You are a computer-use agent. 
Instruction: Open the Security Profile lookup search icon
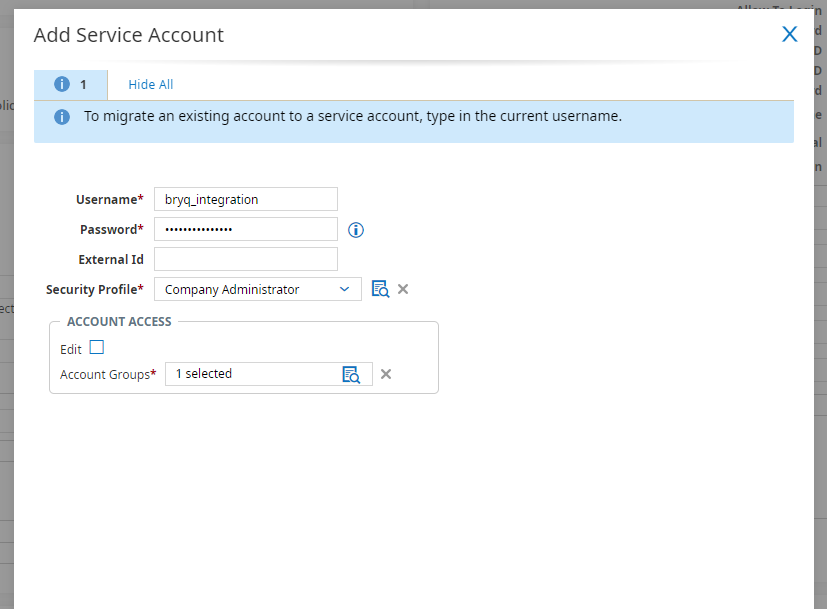coord(380,289)
